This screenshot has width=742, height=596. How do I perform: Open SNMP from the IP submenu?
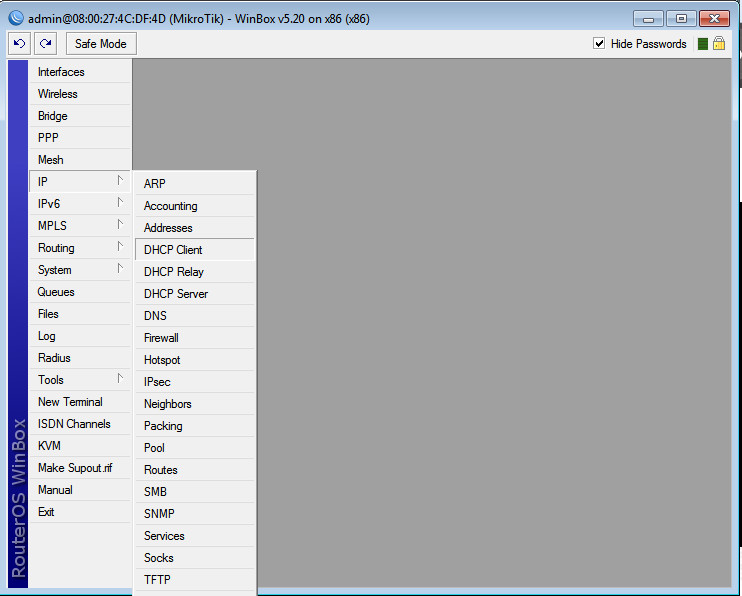point(195,514)
